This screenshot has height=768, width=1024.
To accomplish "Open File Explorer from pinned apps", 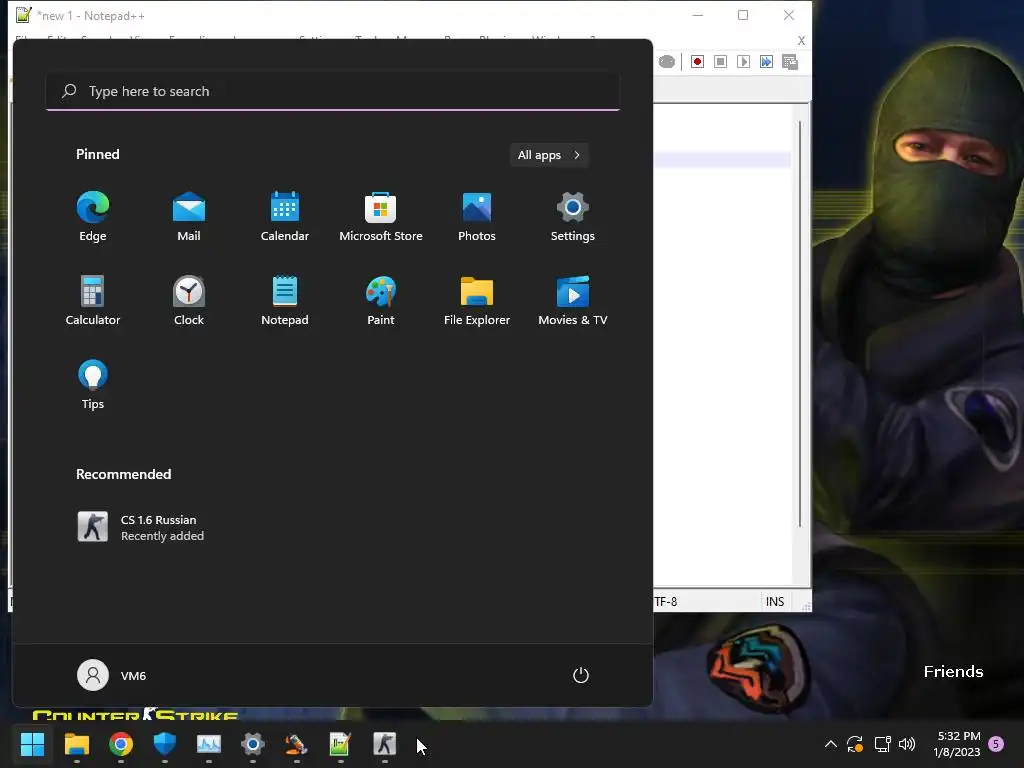I will coord(477,300).
